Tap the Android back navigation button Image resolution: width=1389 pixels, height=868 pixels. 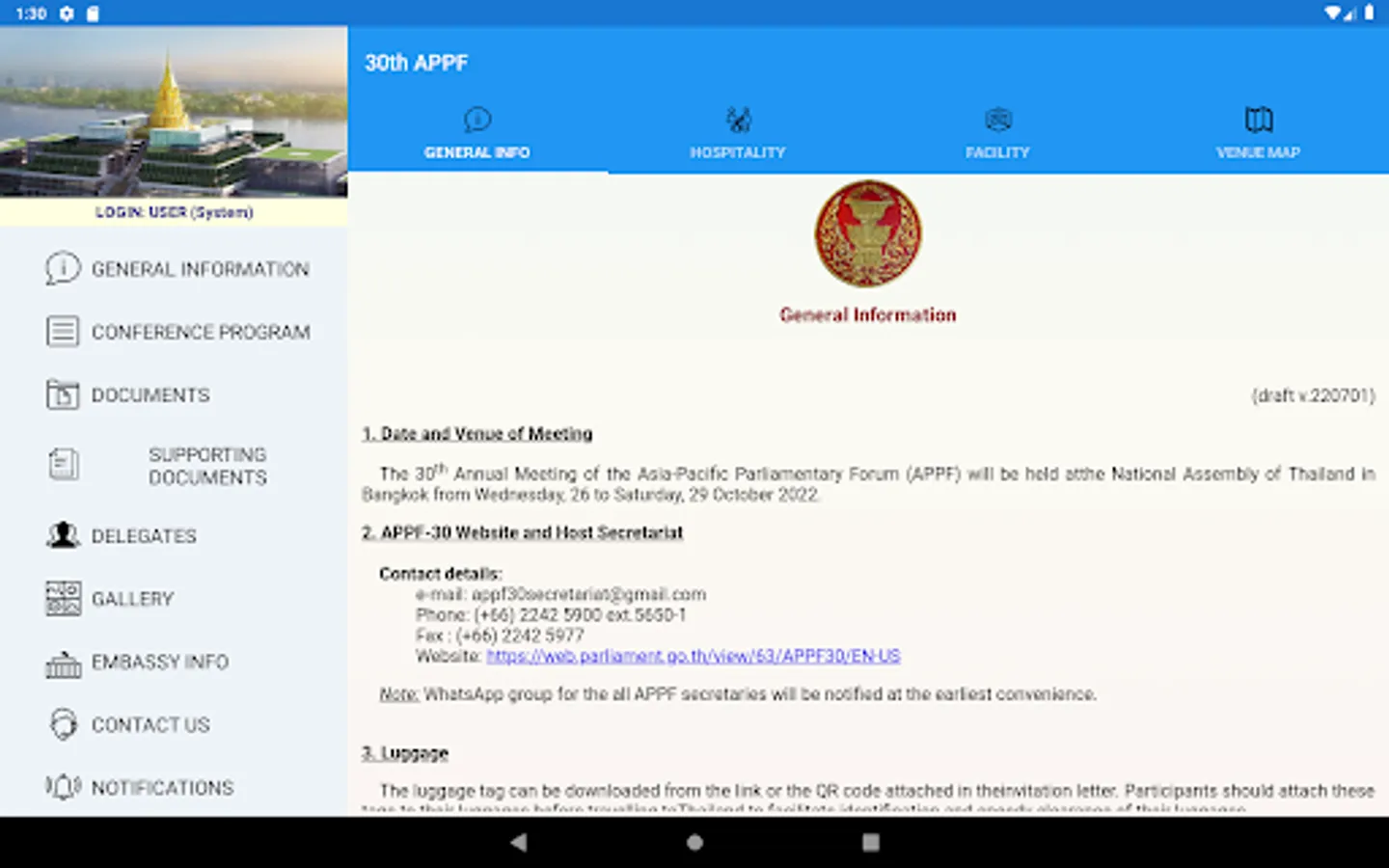[x=519, y=842]
